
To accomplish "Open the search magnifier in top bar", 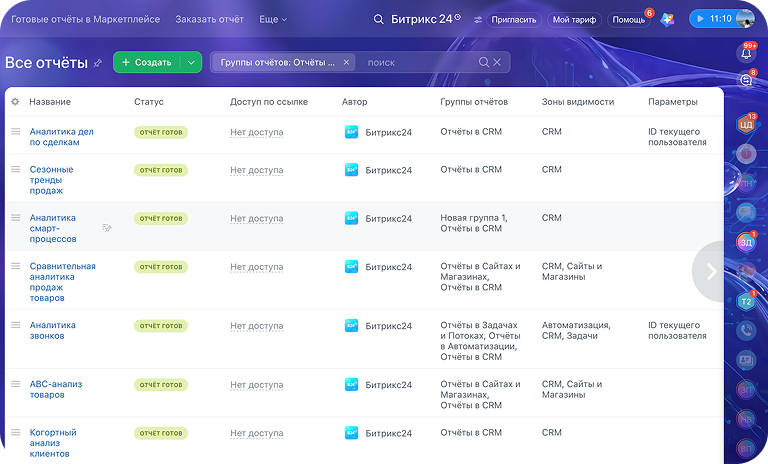I will click(378, 20).
